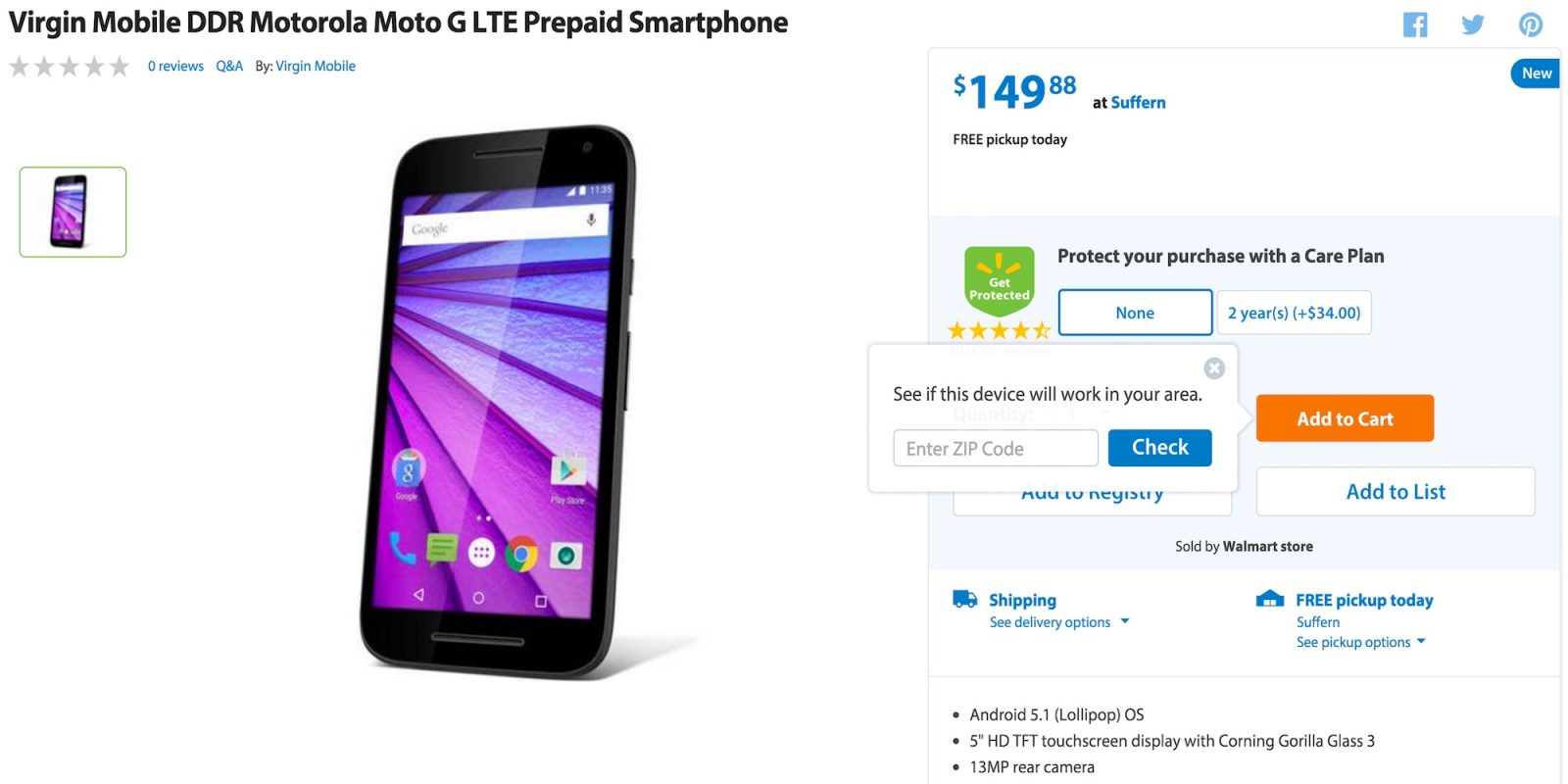This screenshot has height=784, width=1568.
Task: Close the ZIP code coverage popup
Action: click(1214, 367)
